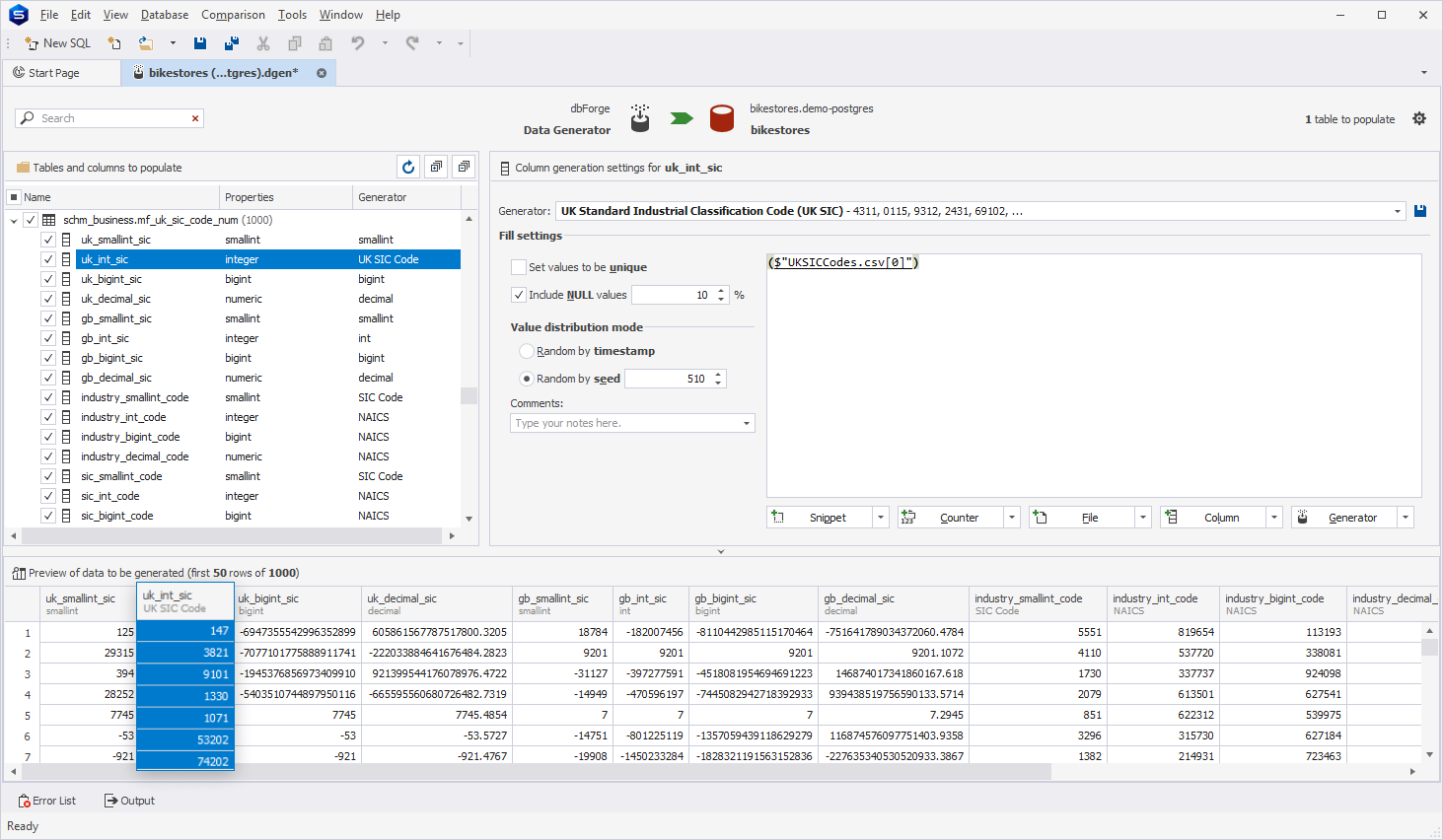Screen dimensions: 1443x840
Task: Click the green populate arrow icon
Action: pyautogui.click(x=682, y=118)
